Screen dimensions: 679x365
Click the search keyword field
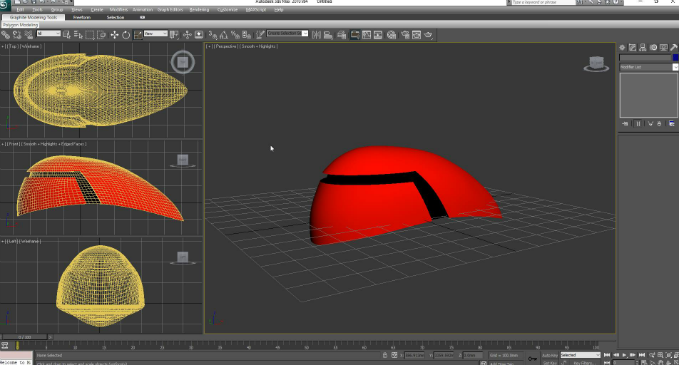click(543, 3)
